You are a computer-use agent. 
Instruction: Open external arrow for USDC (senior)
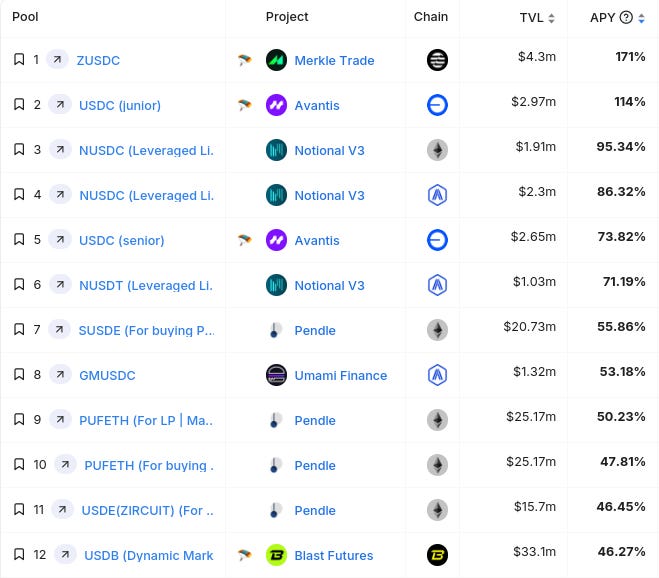tap(60, 239)
